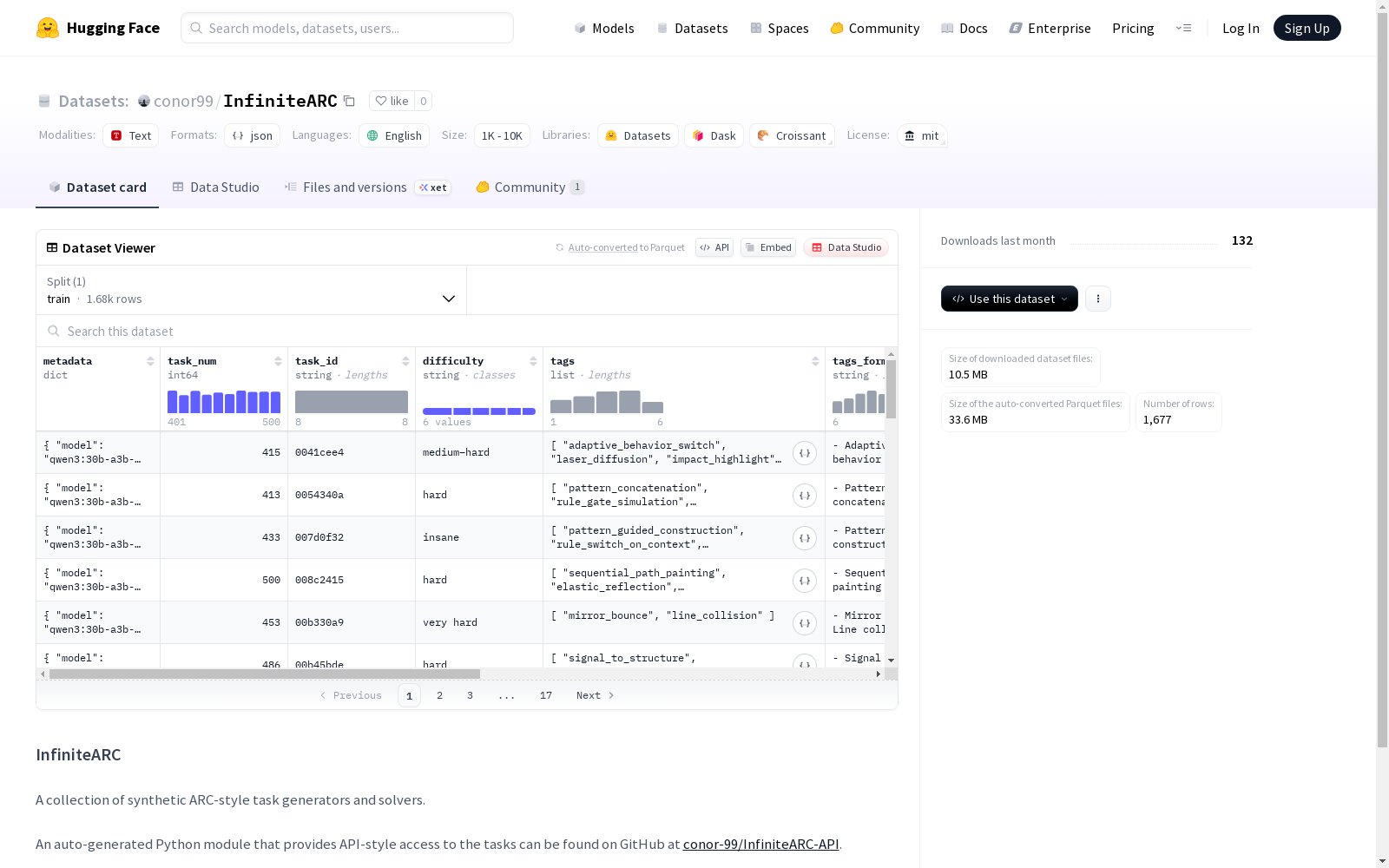Click the Hugging Face logo
This screenshot has width=1389, height=868.
[x=98, y=28]
